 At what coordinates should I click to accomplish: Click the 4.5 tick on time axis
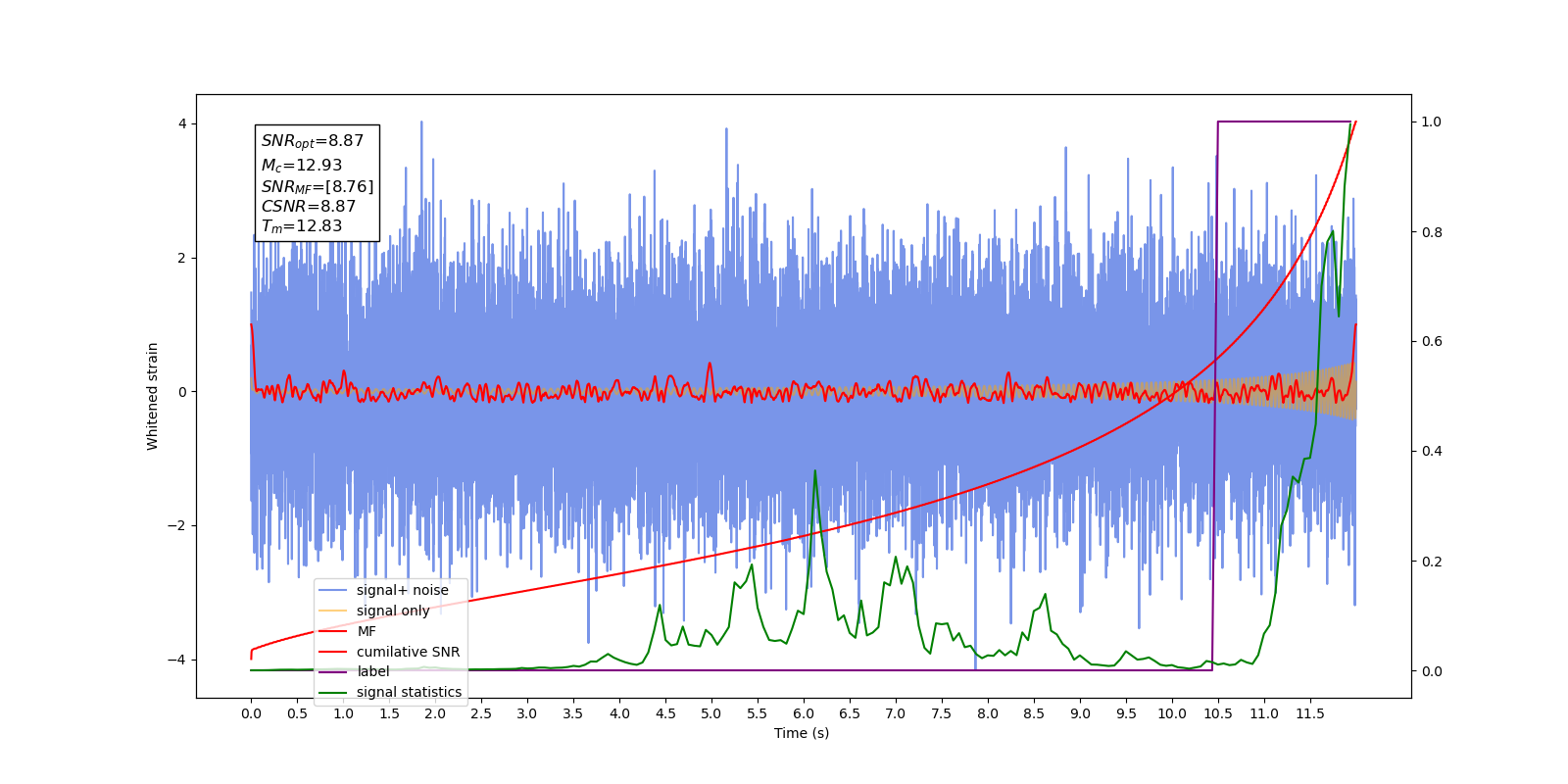pos(665,713)
